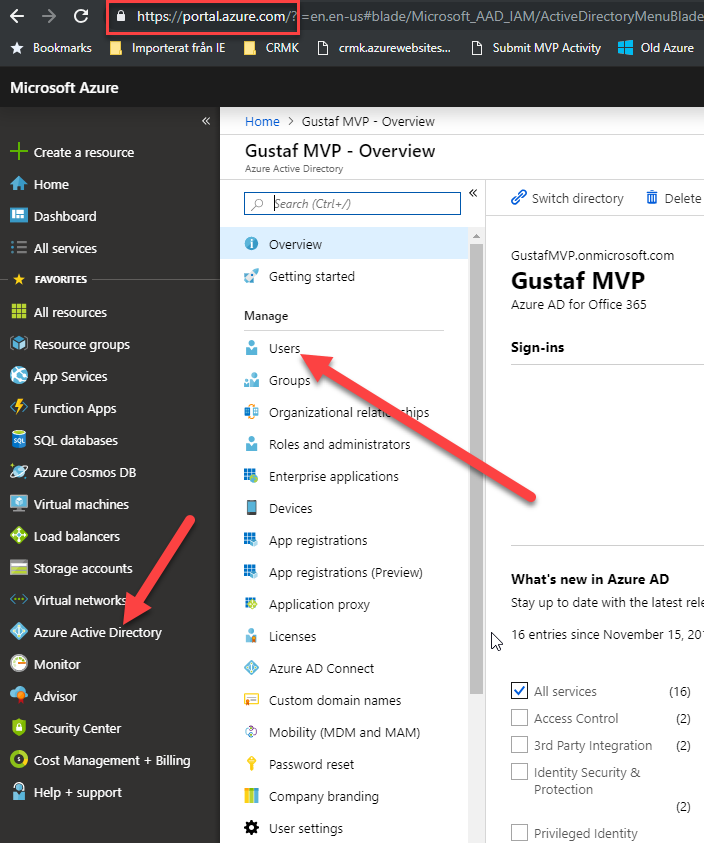Open Resource groups cube icon

(18, 344)
